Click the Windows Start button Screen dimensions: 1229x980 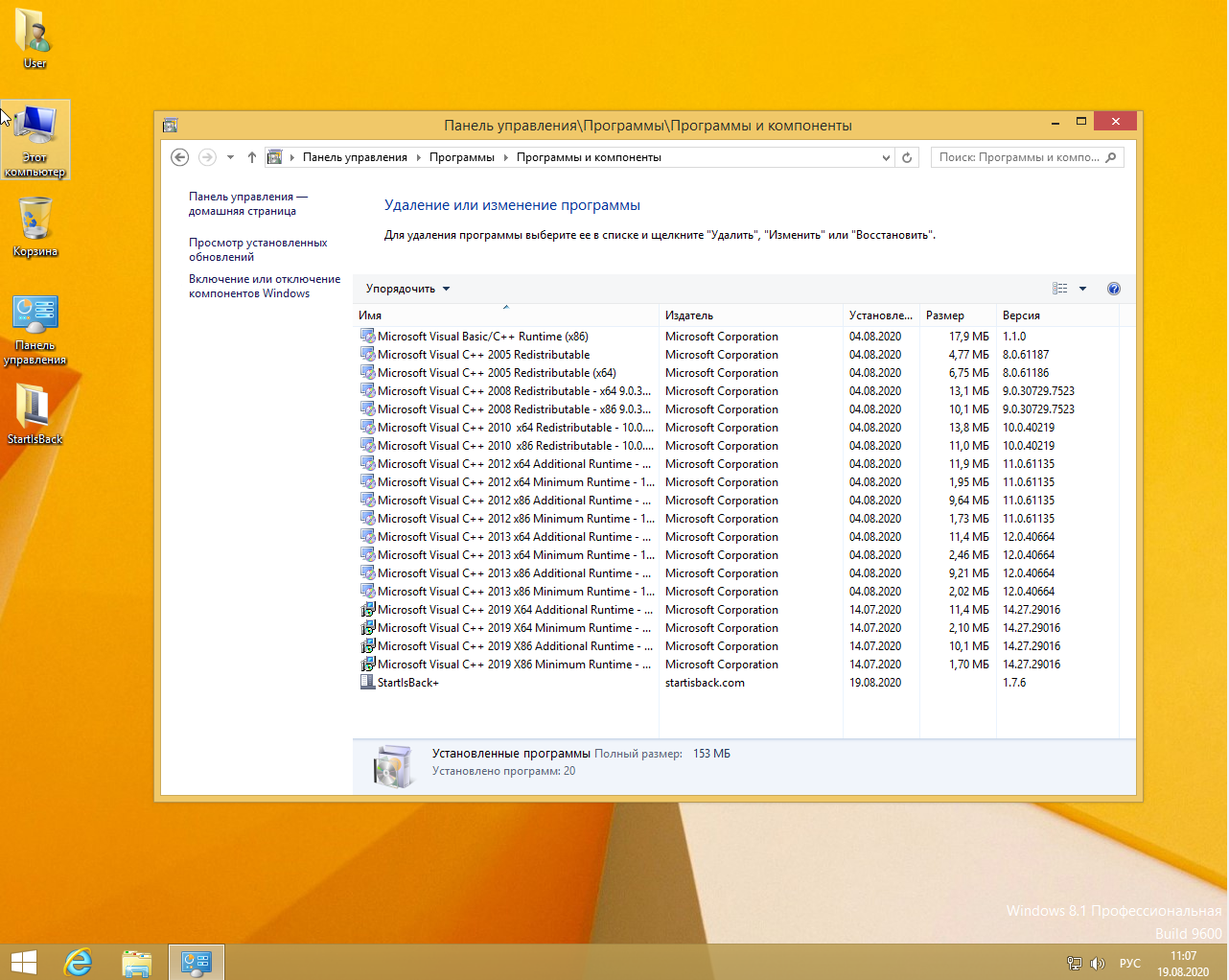(23, 962)
